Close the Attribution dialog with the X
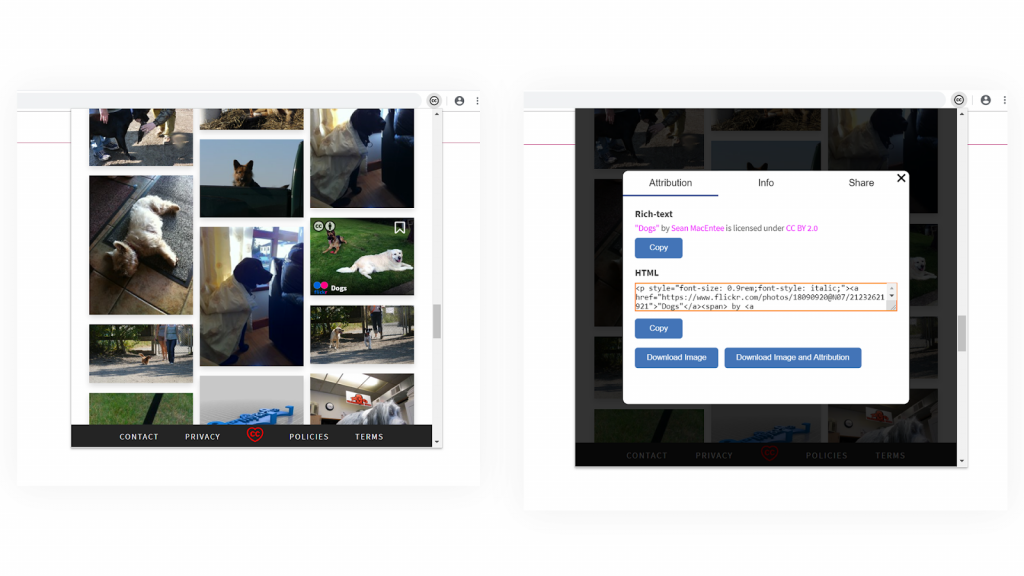1024x576 pixels. [x=901, y=177]
